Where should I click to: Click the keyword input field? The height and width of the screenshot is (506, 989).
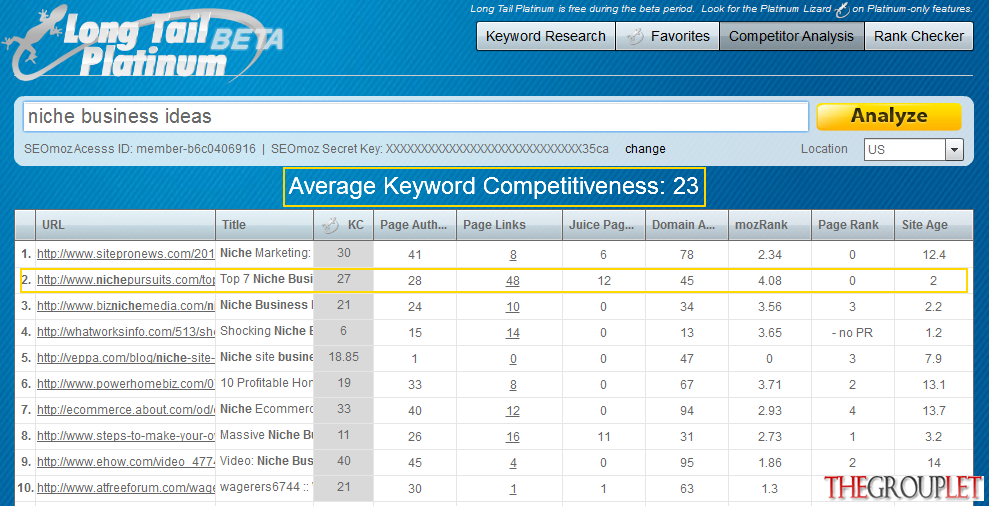click(415, 116)
